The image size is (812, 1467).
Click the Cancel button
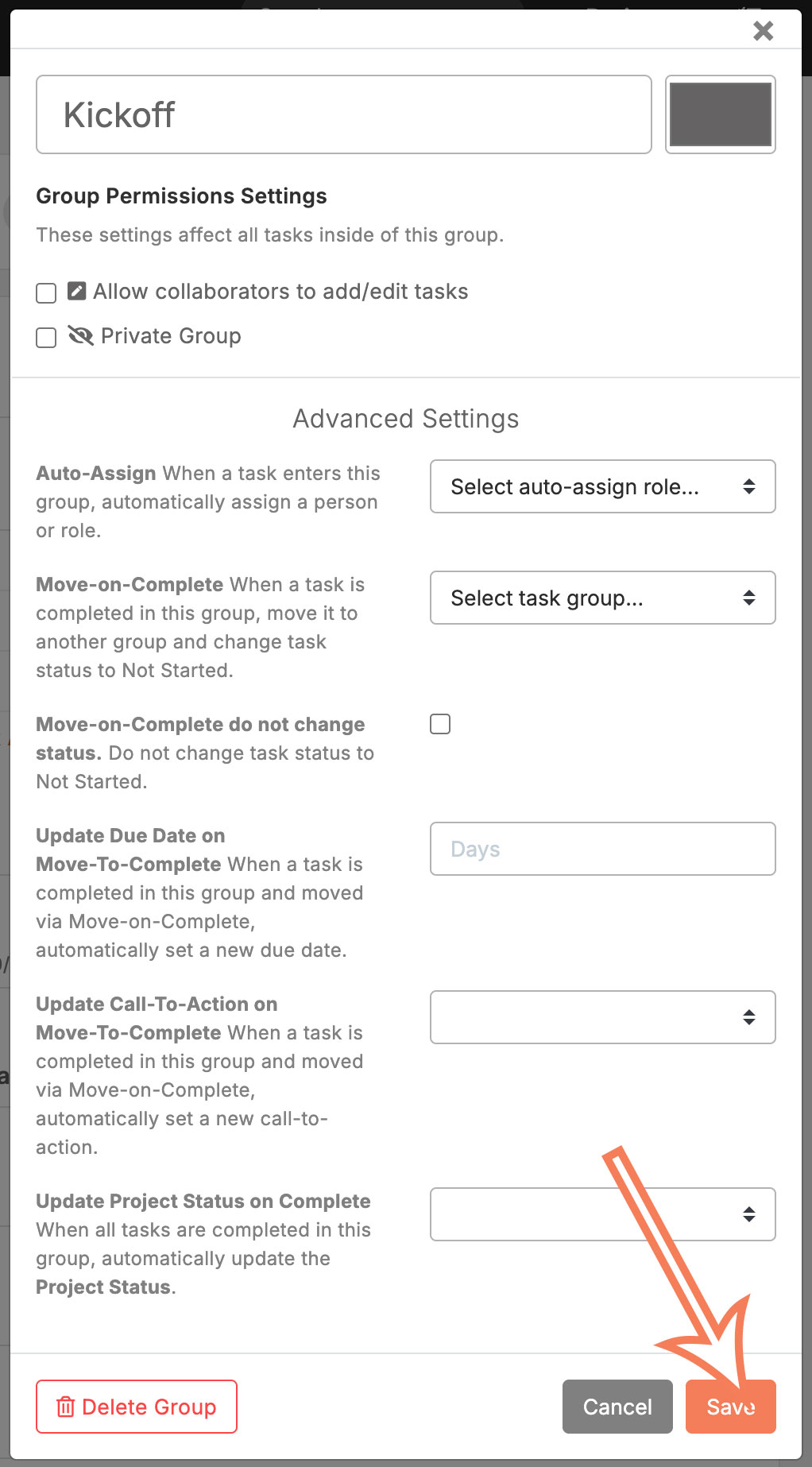[617, 1407]
